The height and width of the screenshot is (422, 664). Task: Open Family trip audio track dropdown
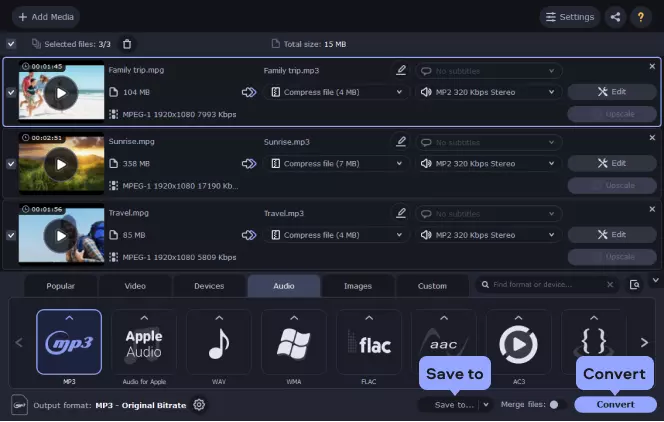click(489, 92)
